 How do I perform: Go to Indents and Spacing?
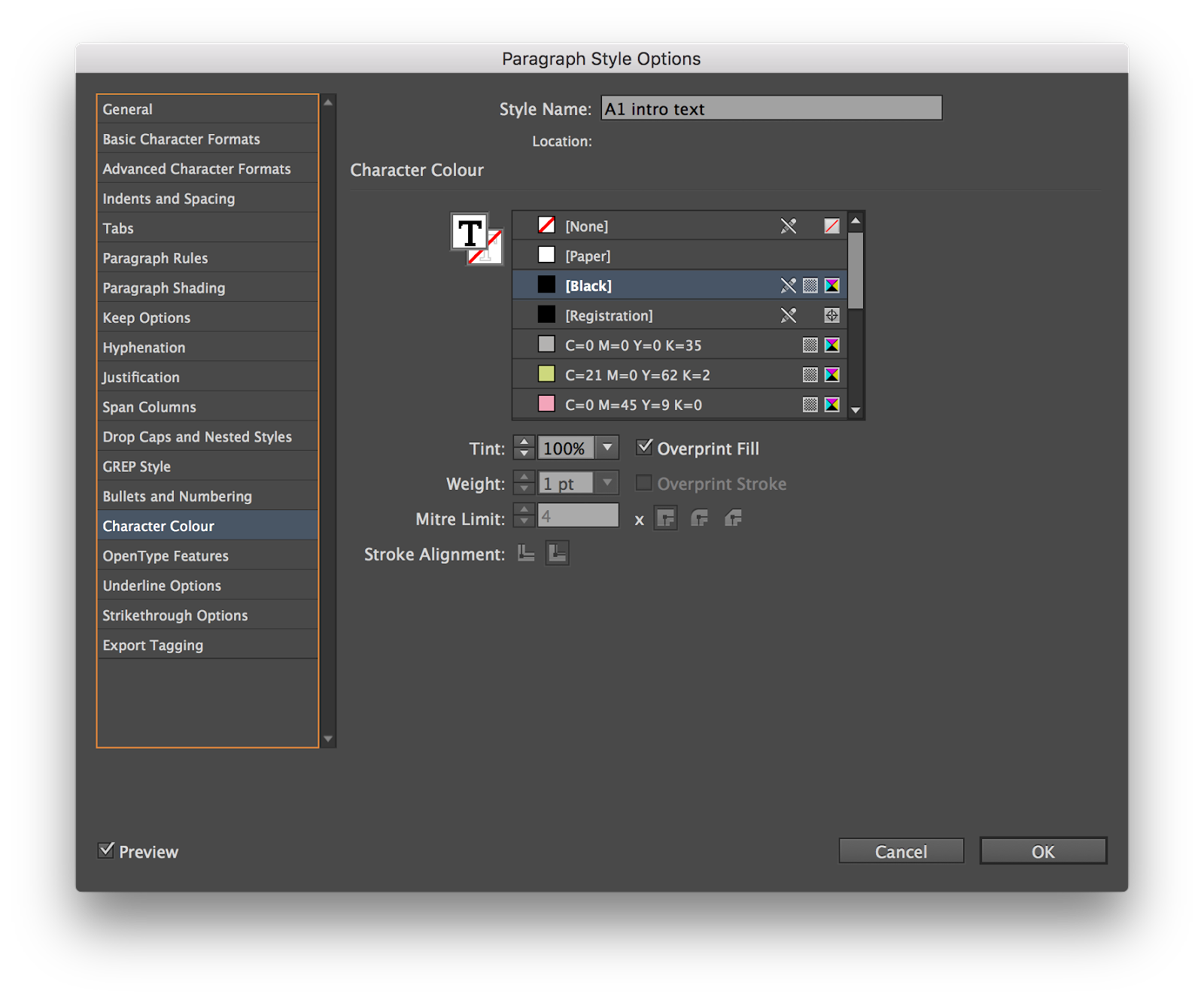[208, 199]
